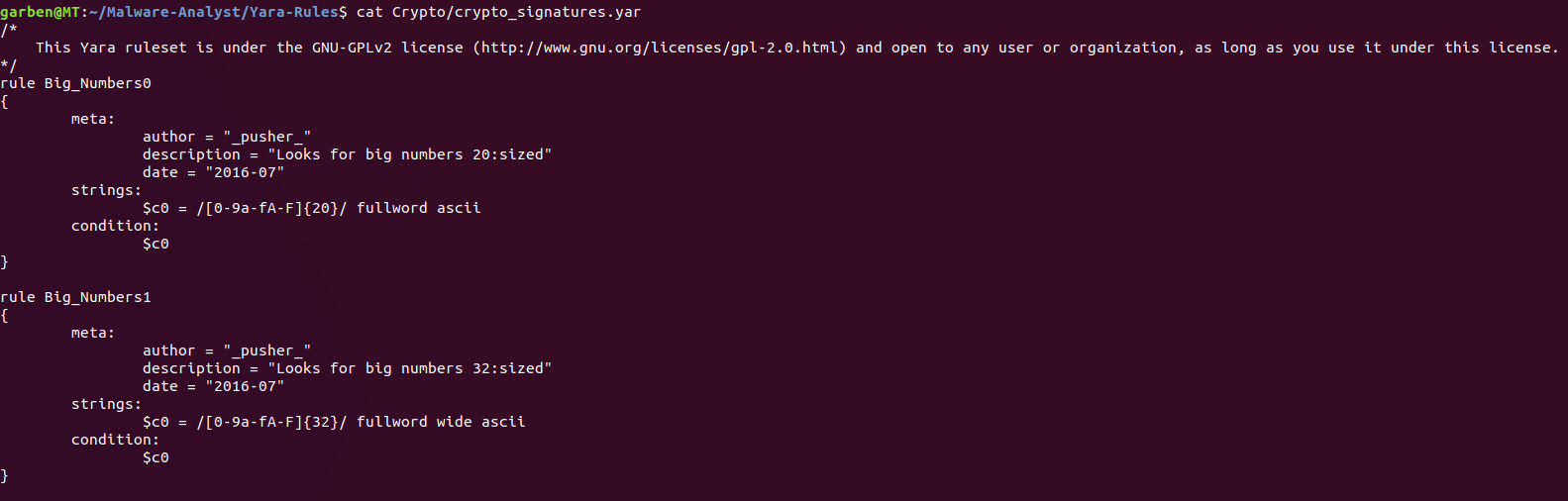Click first rule's date "2016-07" value
The image size is (1568, 501).
(x=245, y=172)
